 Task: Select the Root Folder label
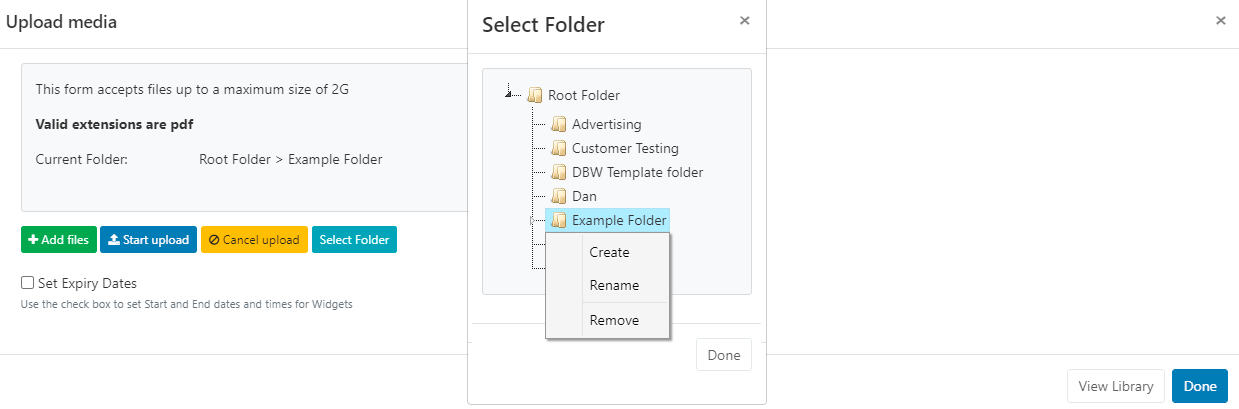coord(584,96)
